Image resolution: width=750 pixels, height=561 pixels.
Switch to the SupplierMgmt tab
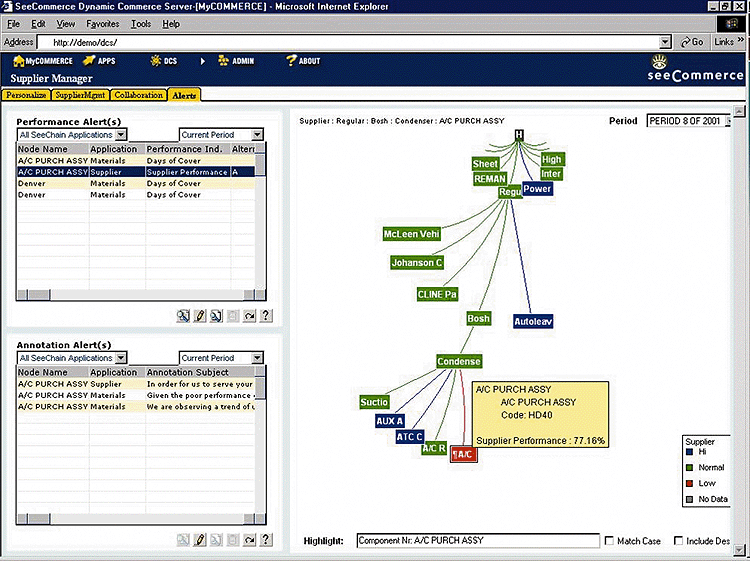80,95
